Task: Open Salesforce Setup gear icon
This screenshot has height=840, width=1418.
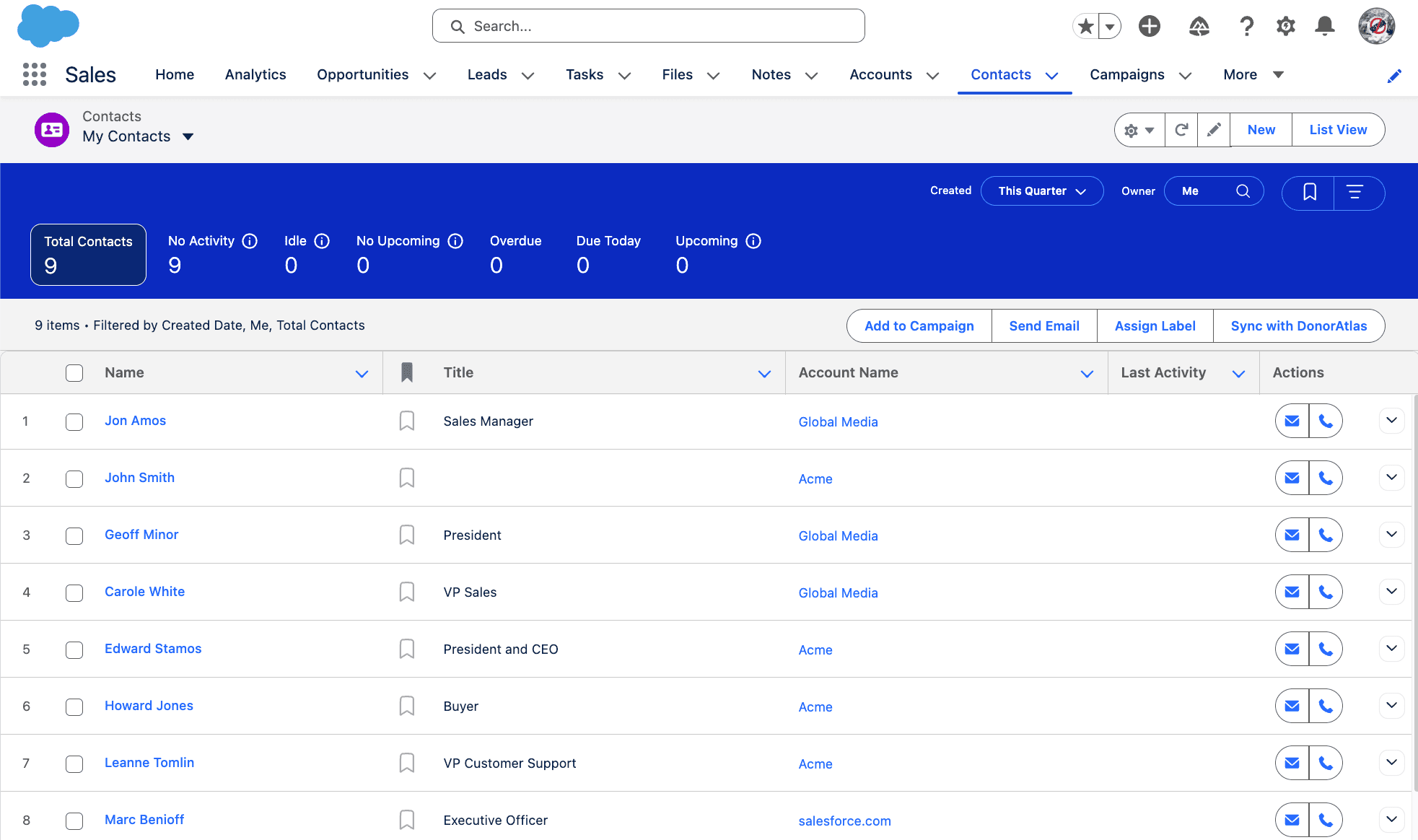Action: (x=1285, y=26)
